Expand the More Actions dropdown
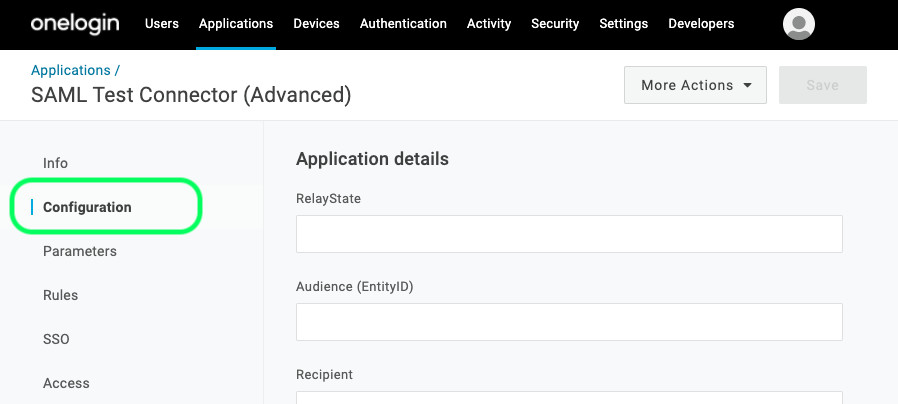This screenshot has width=898, height=404. 695,85
